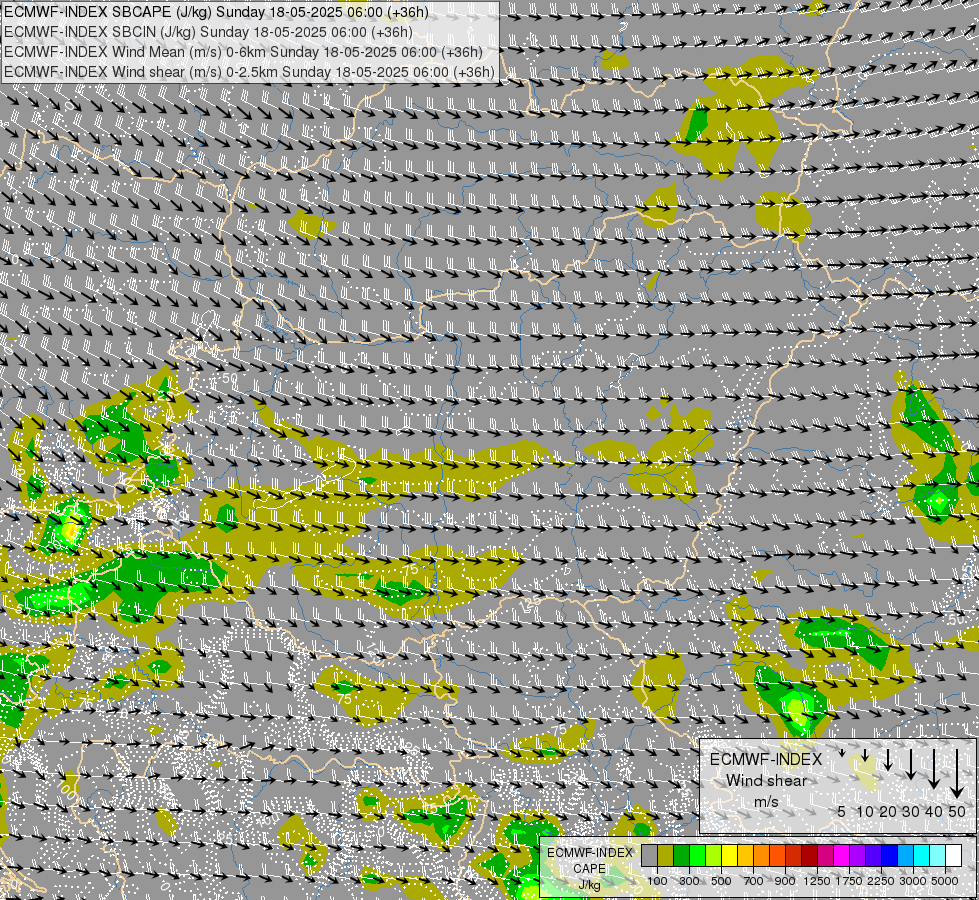This screenshot has height=900, width=979.
Task: Click the '40' wind shear scale number
Action: tap(933, 811)
